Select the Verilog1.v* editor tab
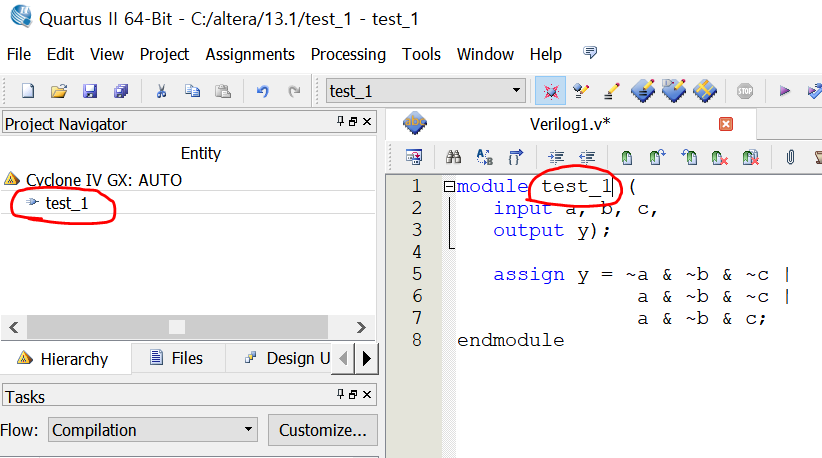822x458 pixels. pyautogui.click(x=570, y=124)
